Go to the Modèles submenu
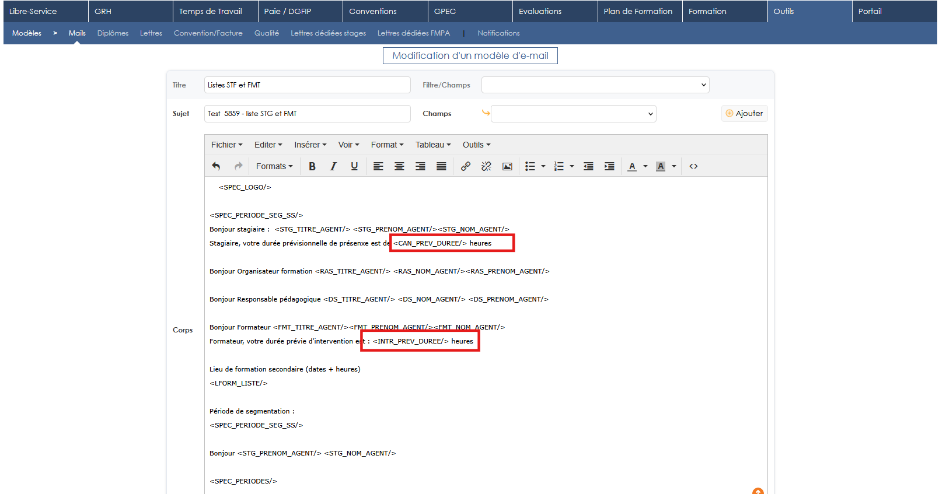This screenshot has width=946, height=494. click(x=27, y=33)
